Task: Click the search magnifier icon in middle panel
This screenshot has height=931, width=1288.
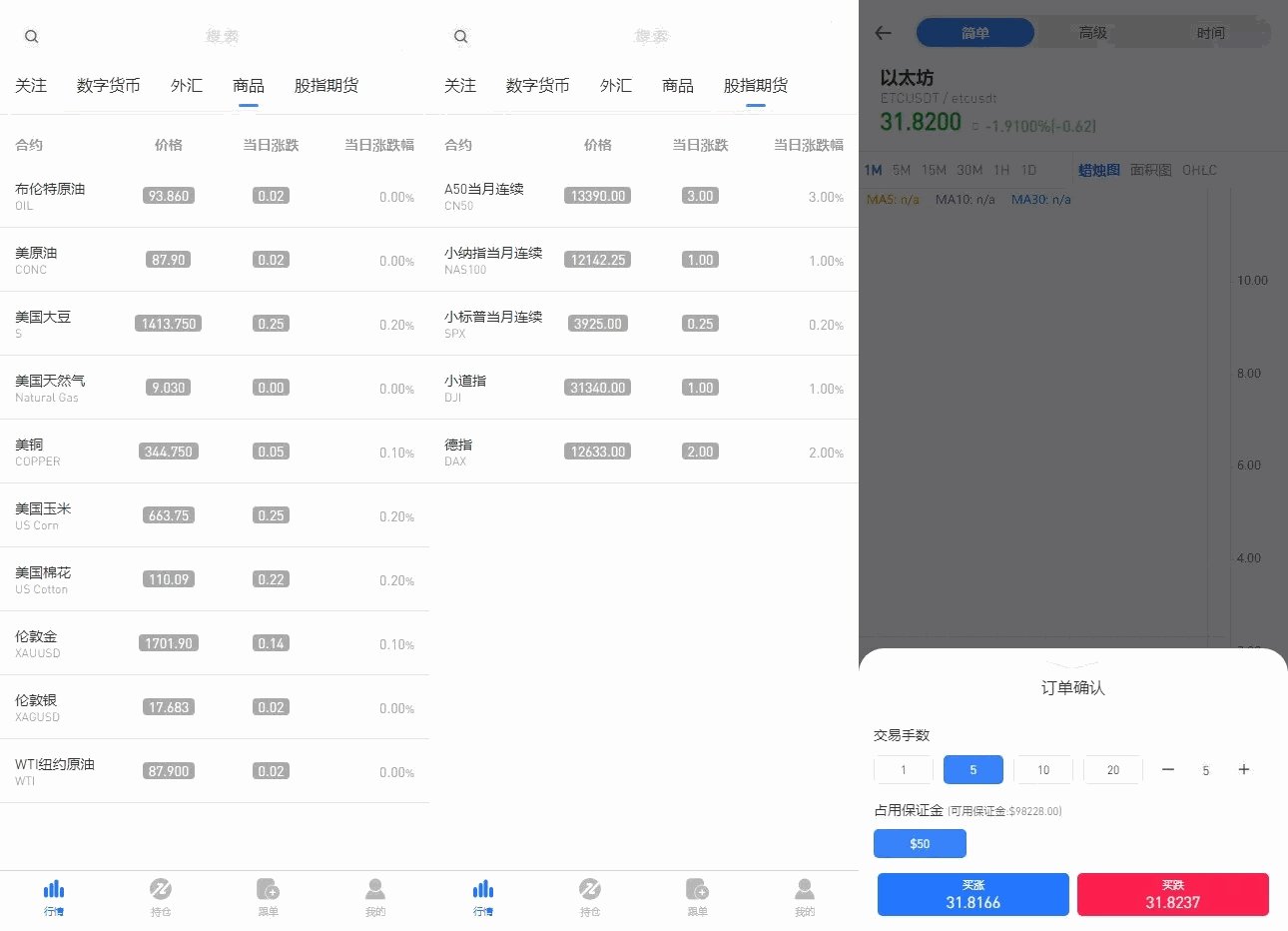Action: pos(460,36)
